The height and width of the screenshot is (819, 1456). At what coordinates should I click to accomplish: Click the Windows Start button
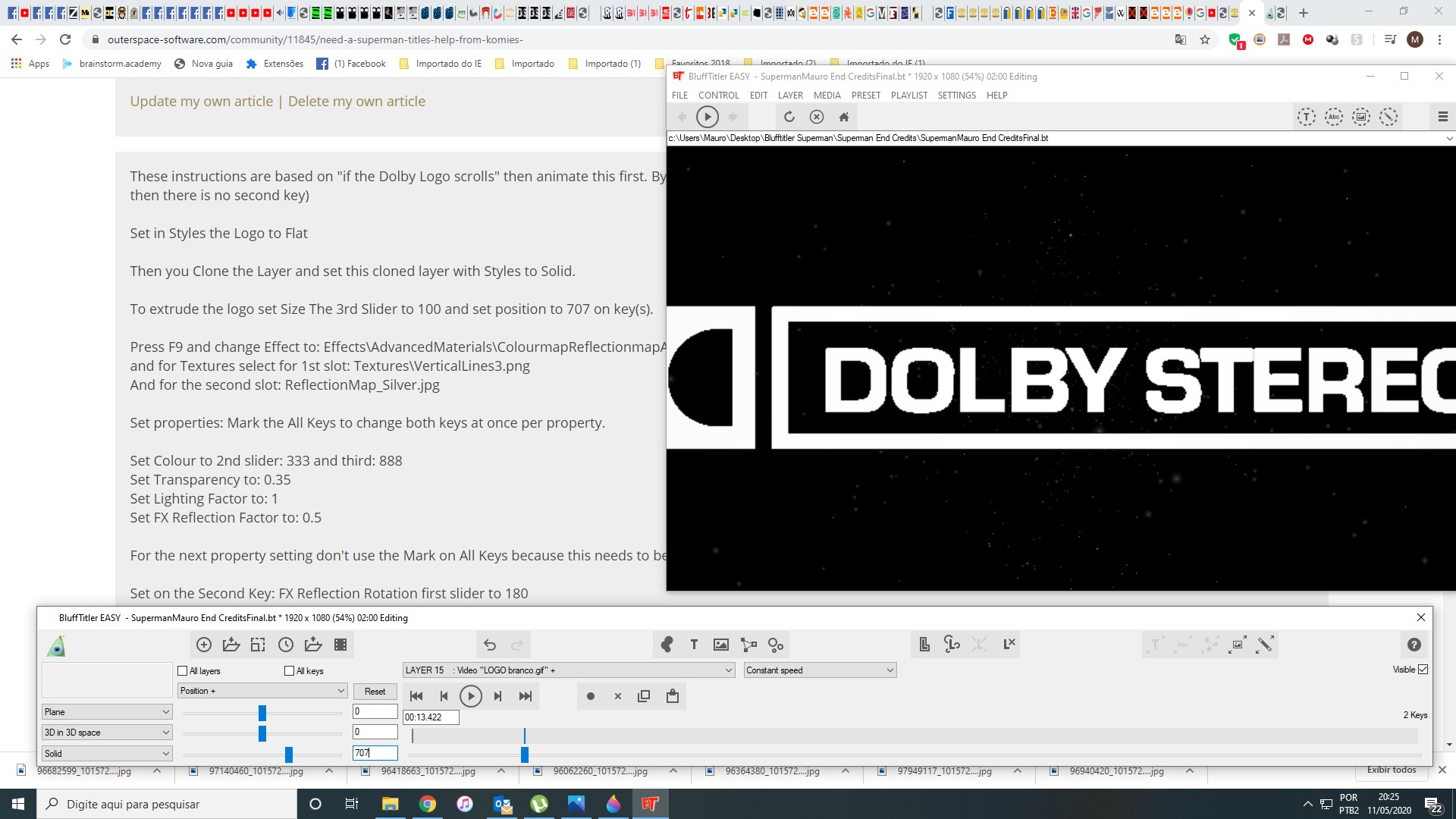[x=18, y=804]
